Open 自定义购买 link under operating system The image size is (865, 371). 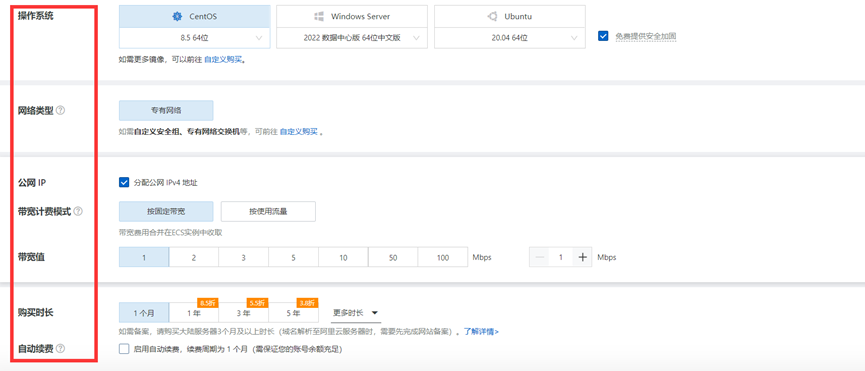[x=223, y=60]
